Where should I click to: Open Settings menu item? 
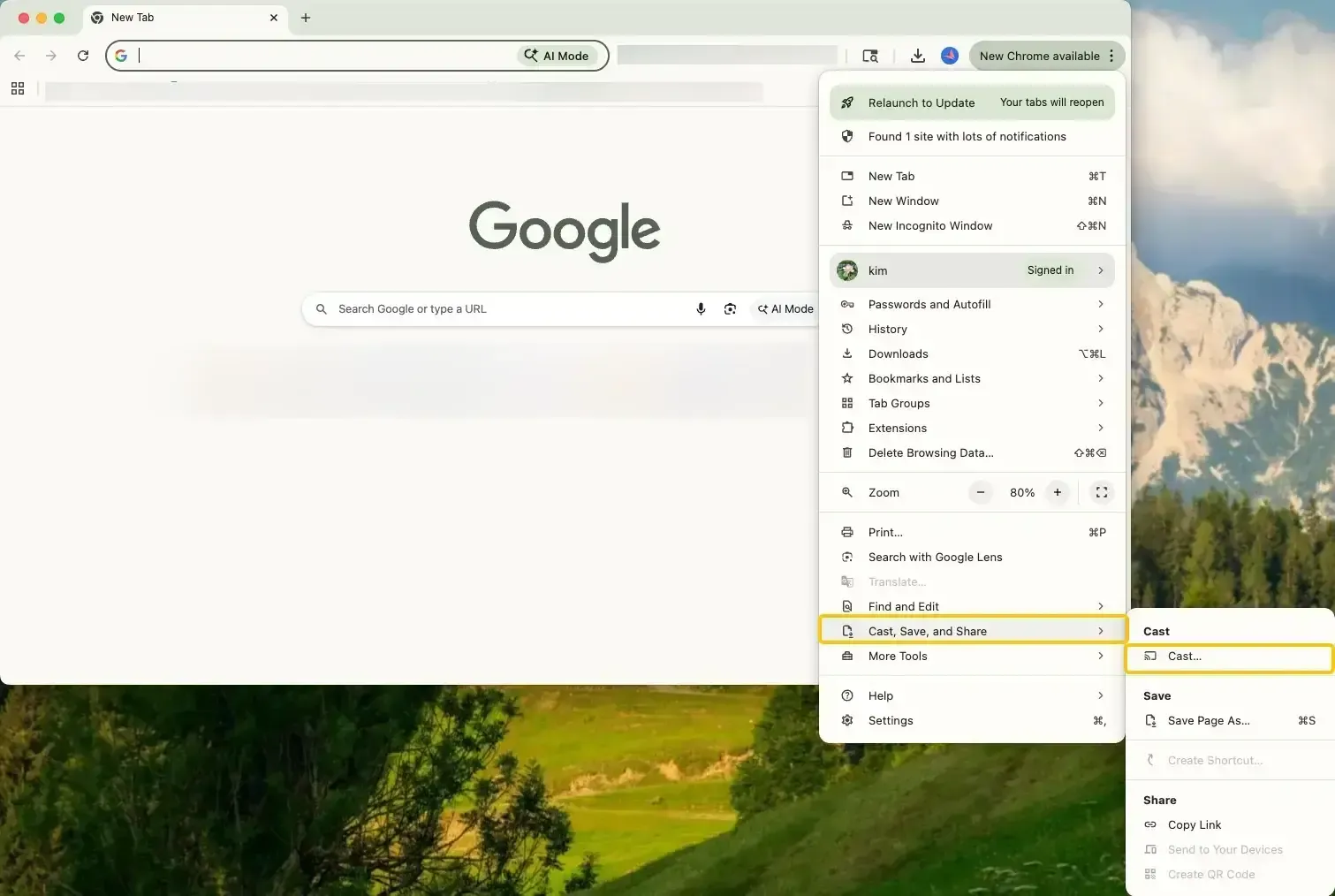coord(972,720)
